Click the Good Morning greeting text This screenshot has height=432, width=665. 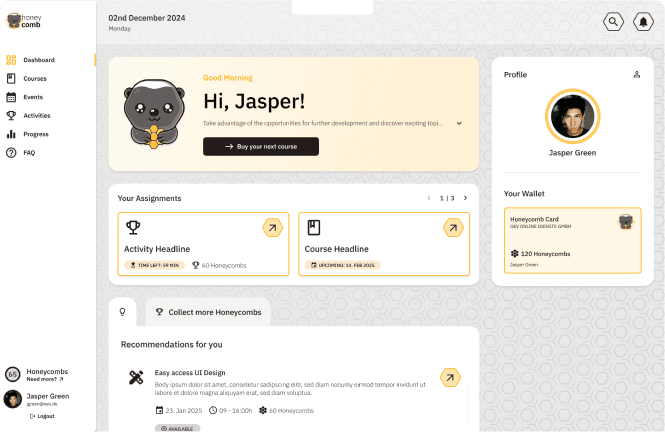(228, 78)
